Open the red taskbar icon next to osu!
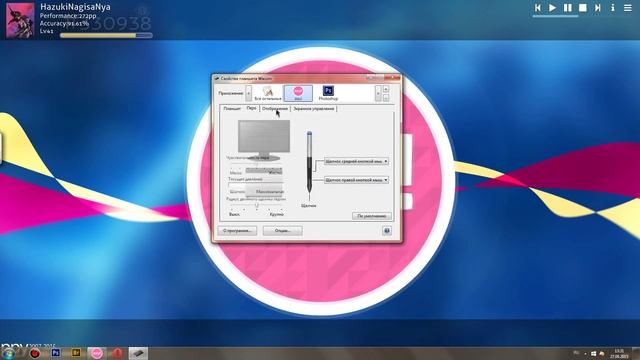This screenshot has width=640, height=360. 118,353
